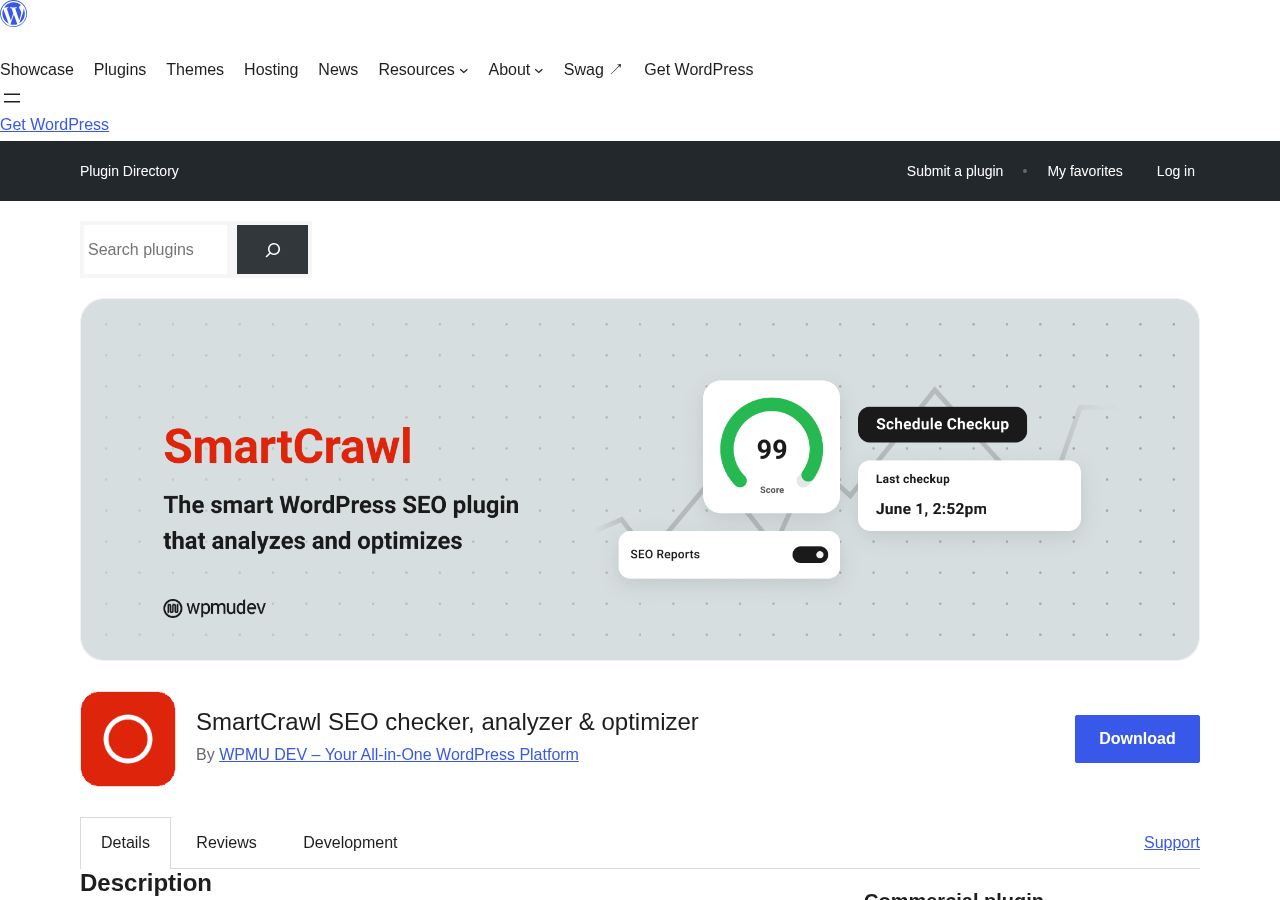Open the Themes nav item
1280x900 pixels.
point(195,70)
